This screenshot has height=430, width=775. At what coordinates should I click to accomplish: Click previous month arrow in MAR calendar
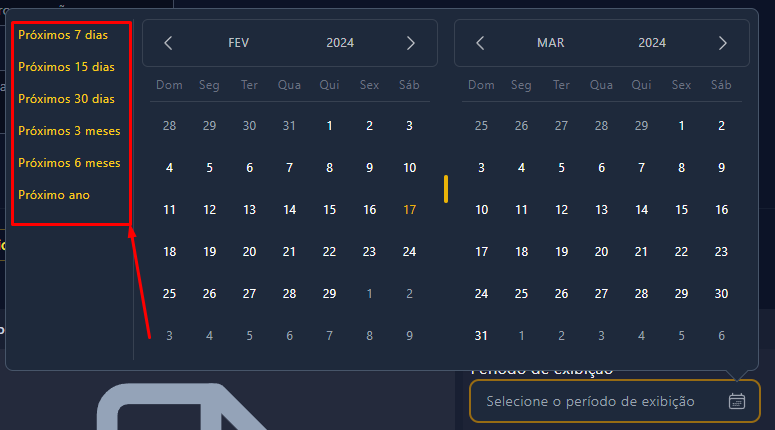click(481, 43)
